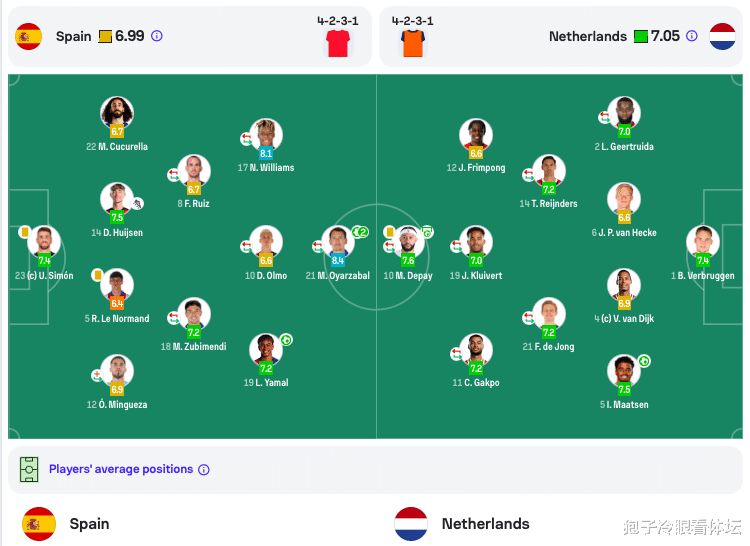750x546 pixels.
Task: Open Spain's red jersey kit icon
Action: (x=338, y=43)
